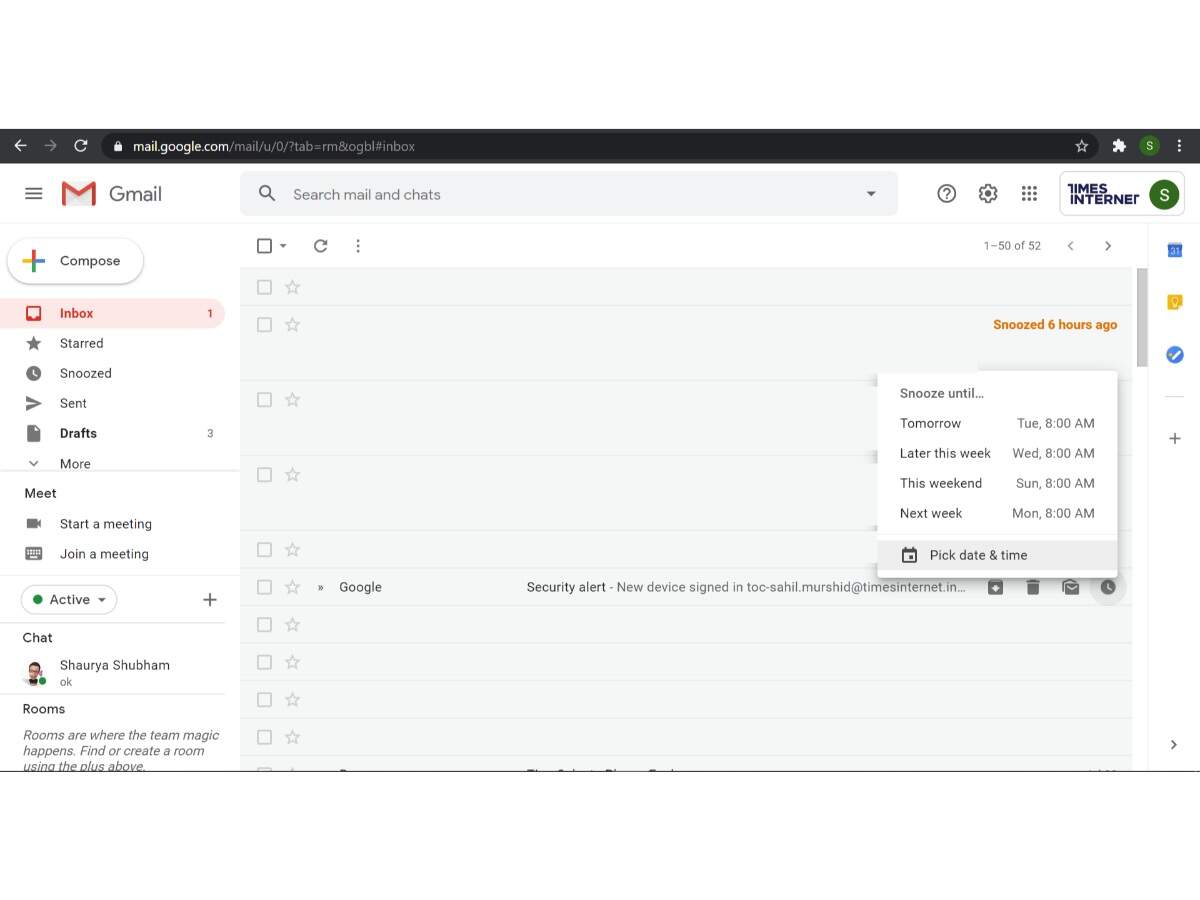1200x900 pixels.
Task: Open the Google apps grid
Action: pos(1029,194)
